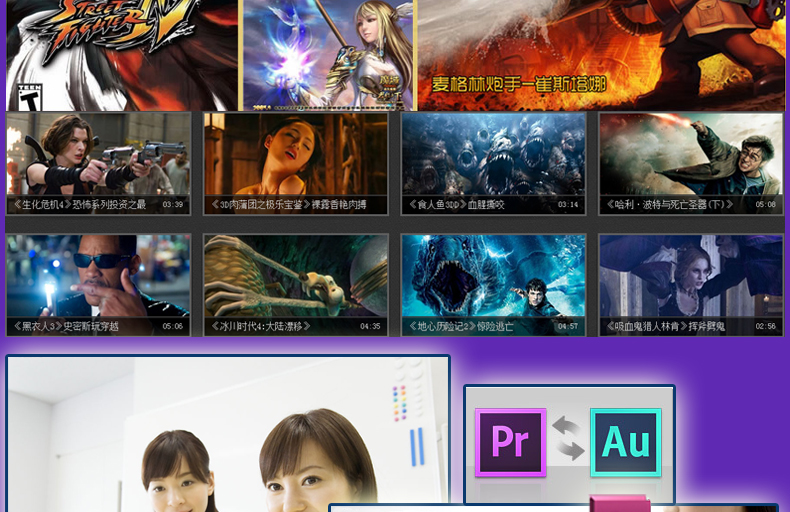Screen dimensions: 790x512
Task: Click the 02:56 duration label
Action: (765, 327)
